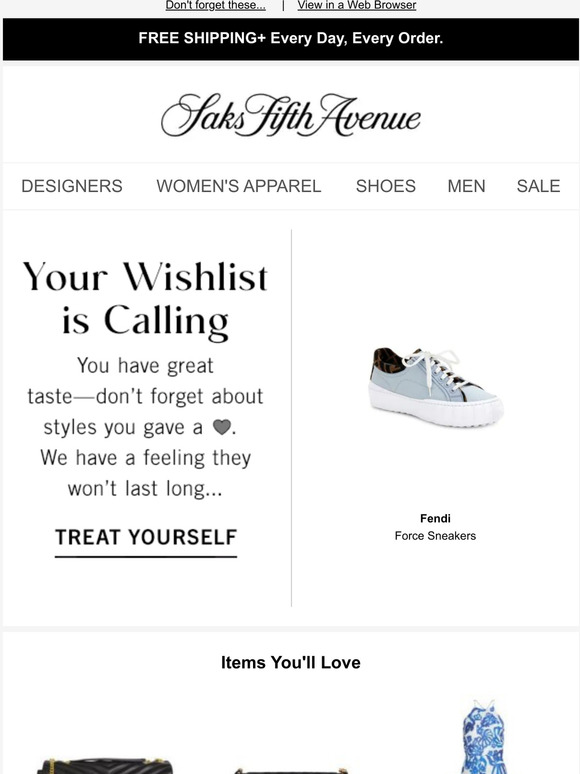The image size is (580, 774).
Task: Click the Free Shipping+ banner
Action: coord(291,39)
